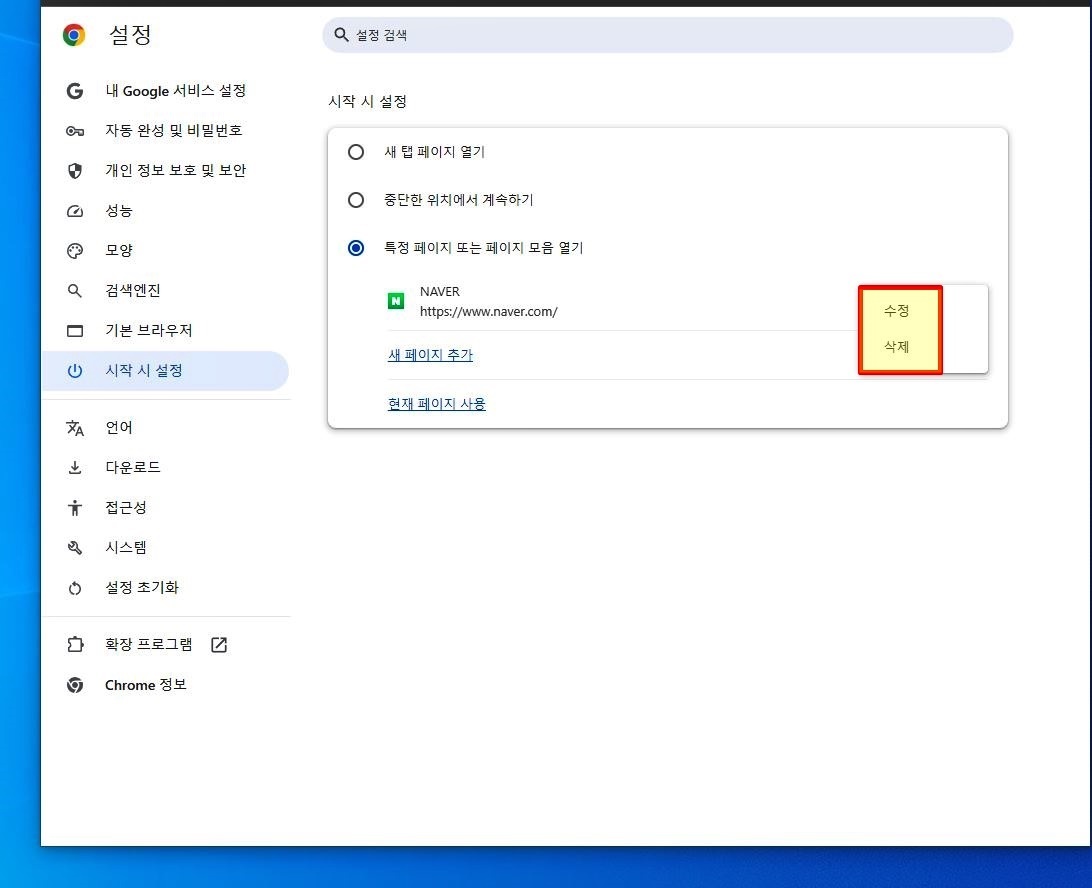This screenshot has width=1092, height=888.
Task: Click the Google G icon in sidebar
Action: coord(75,91)
